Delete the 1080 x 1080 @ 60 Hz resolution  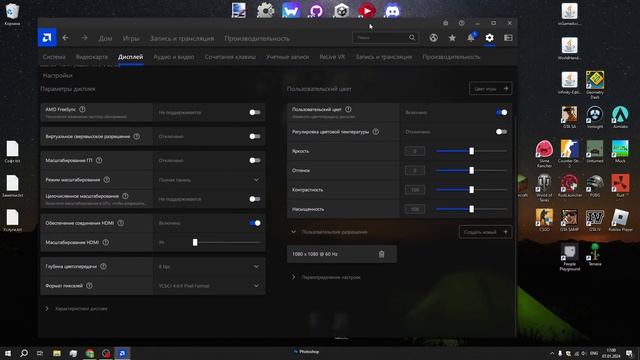tap(381, 254)
